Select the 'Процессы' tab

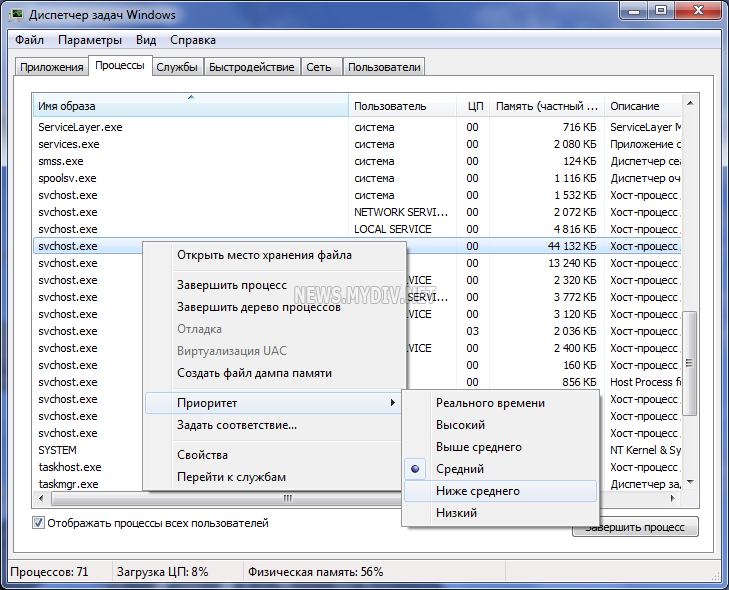tap(120, 66)
